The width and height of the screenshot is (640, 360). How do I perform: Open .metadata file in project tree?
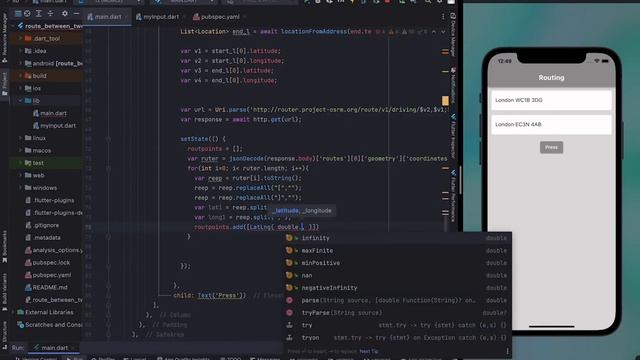point(43,238)
